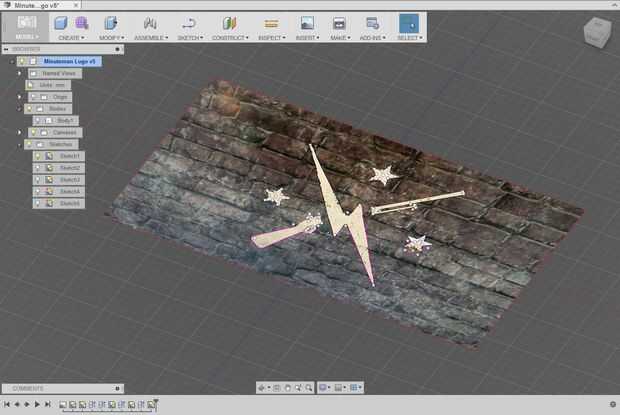Click the purple Create Form icon
This screenshot has width=620, height=415.
click(x=82, y=23)
